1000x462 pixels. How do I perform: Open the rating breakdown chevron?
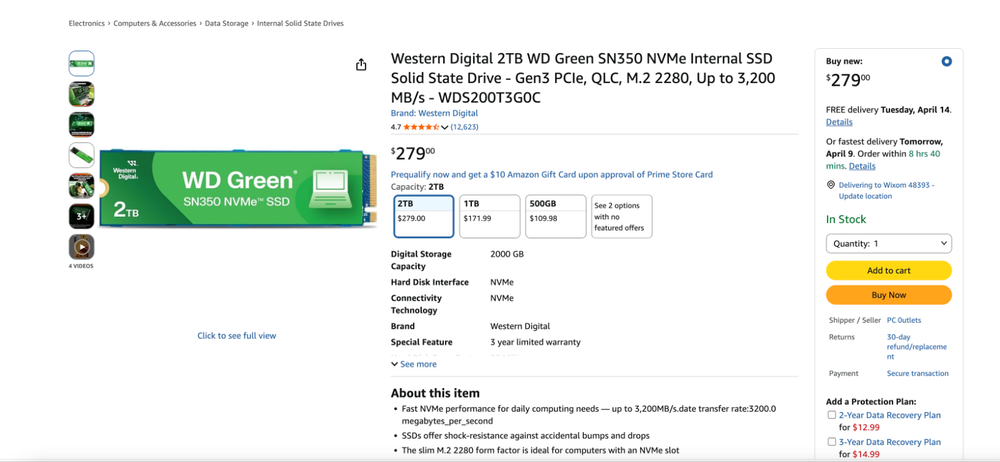[445, 128]
